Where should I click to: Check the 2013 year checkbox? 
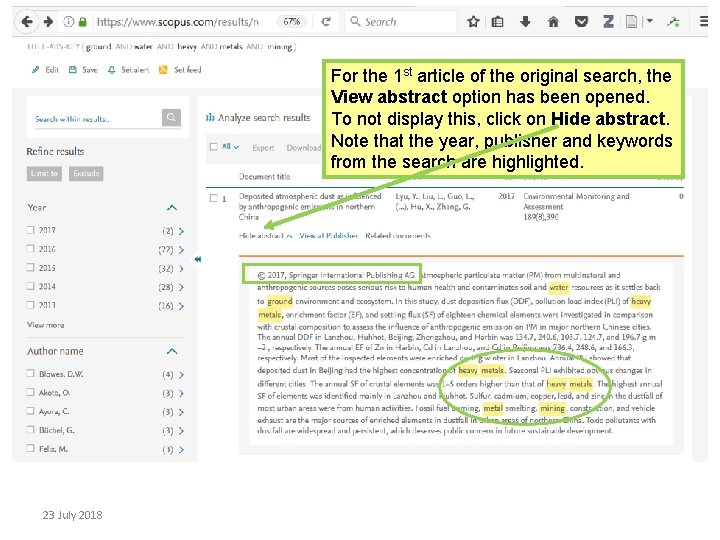click(30, 304)
